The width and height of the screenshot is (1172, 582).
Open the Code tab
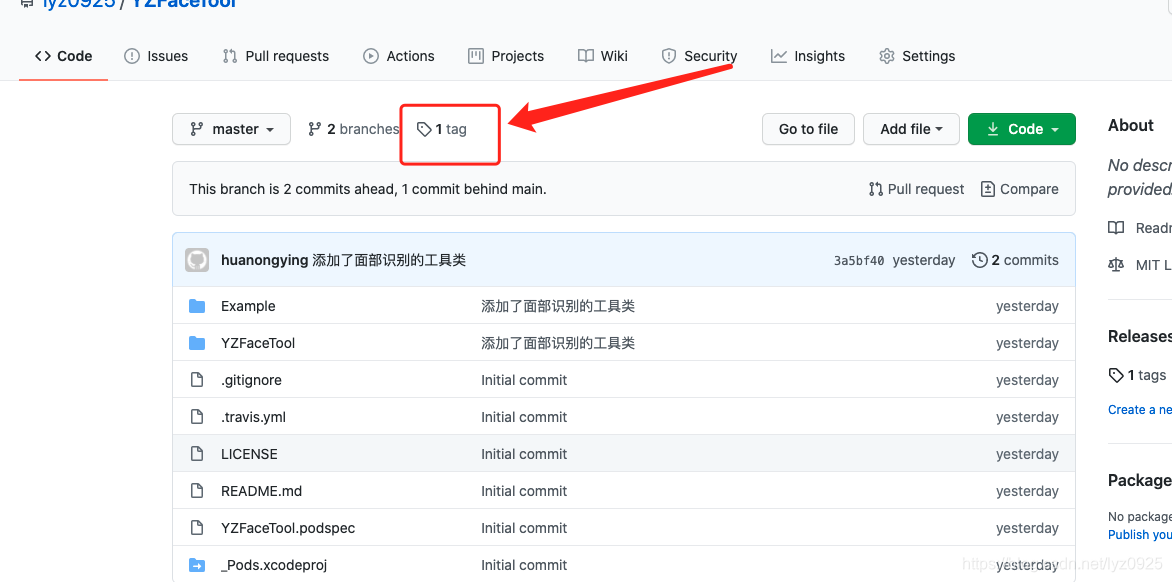coord(64,56)
